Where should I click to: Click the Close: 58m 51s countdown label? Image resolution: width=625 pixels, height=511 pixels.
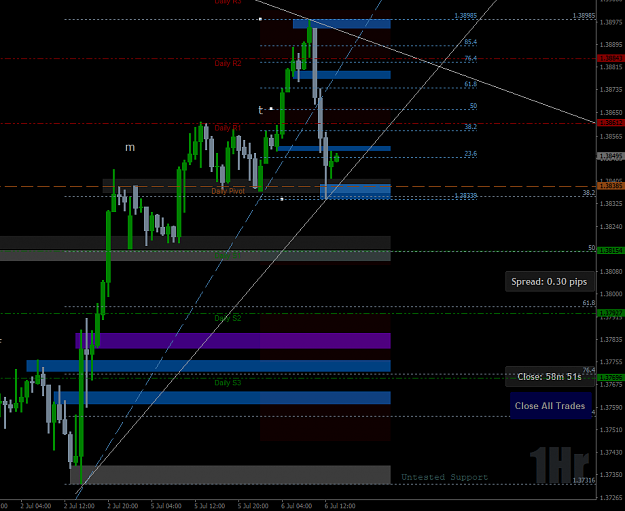(x=549, y=377)
